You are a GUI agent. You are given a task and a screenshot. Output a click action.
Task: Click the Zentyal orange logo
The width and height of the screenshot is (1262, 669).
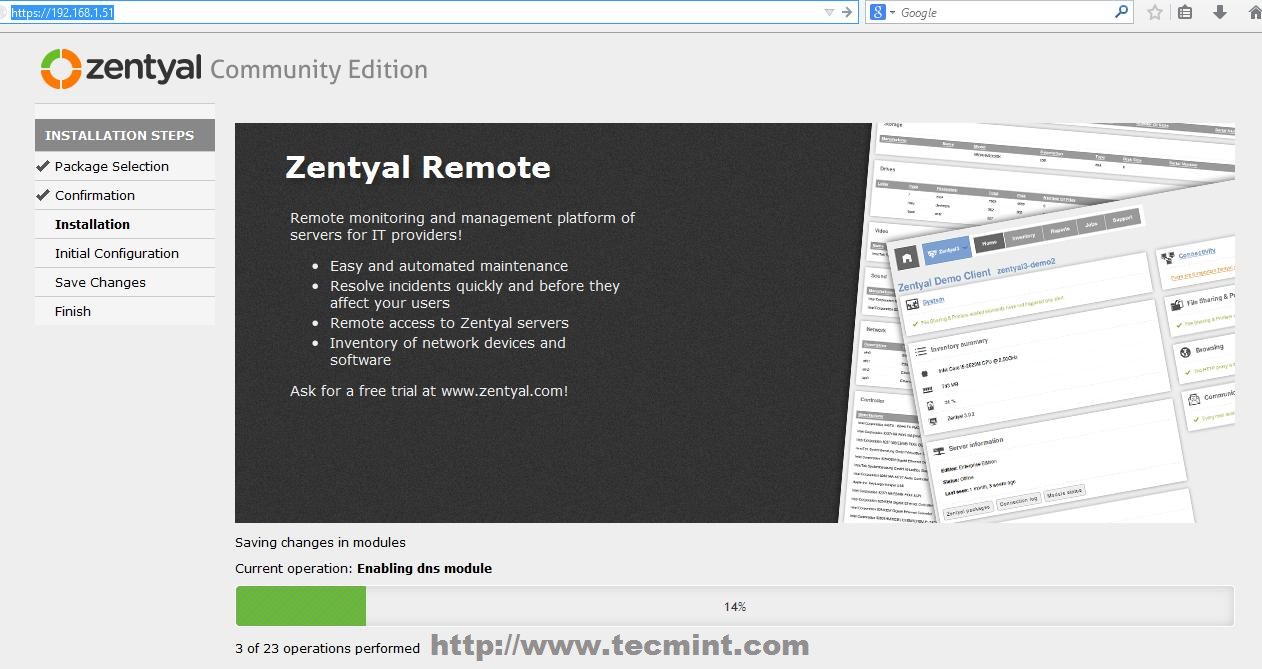pyautogui.click(x=61, y=69)
